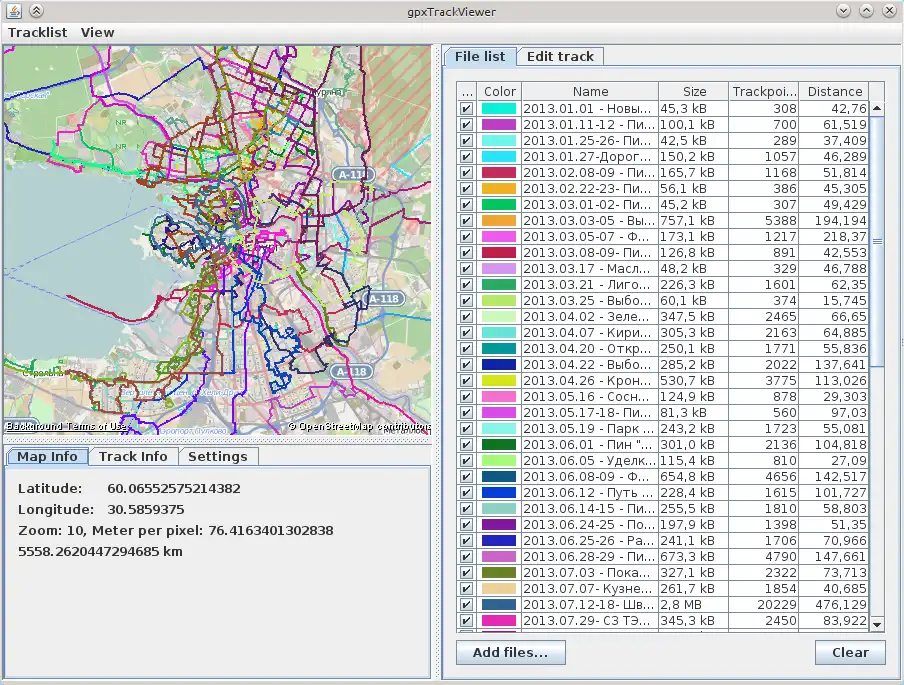904x685 pixels.
Task: Click the size cell 2,8 MB
Action: pyautogui.click(x=694, y=604)
